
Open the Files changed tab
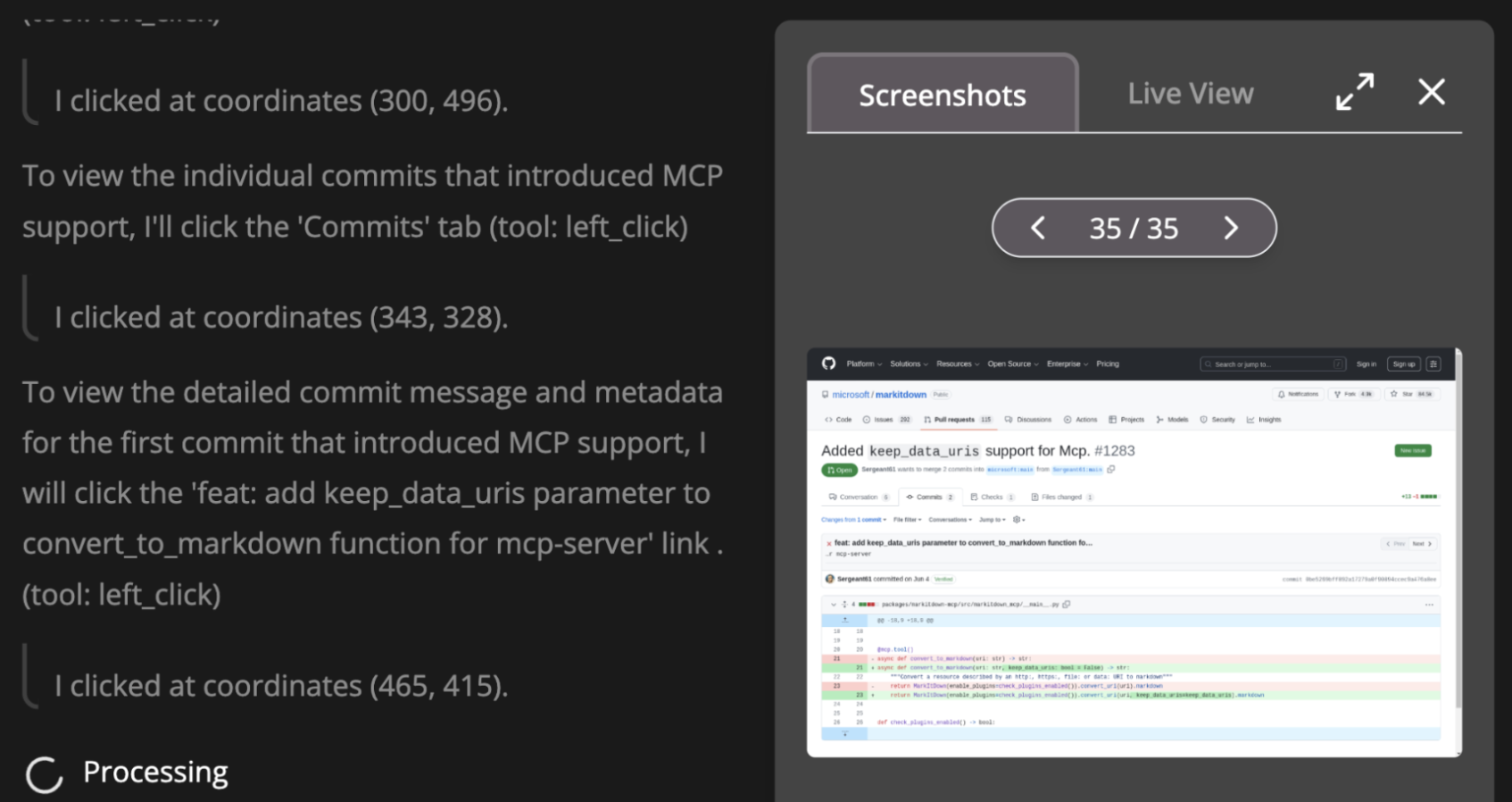pyautogui.click(x=1061, y=497)
